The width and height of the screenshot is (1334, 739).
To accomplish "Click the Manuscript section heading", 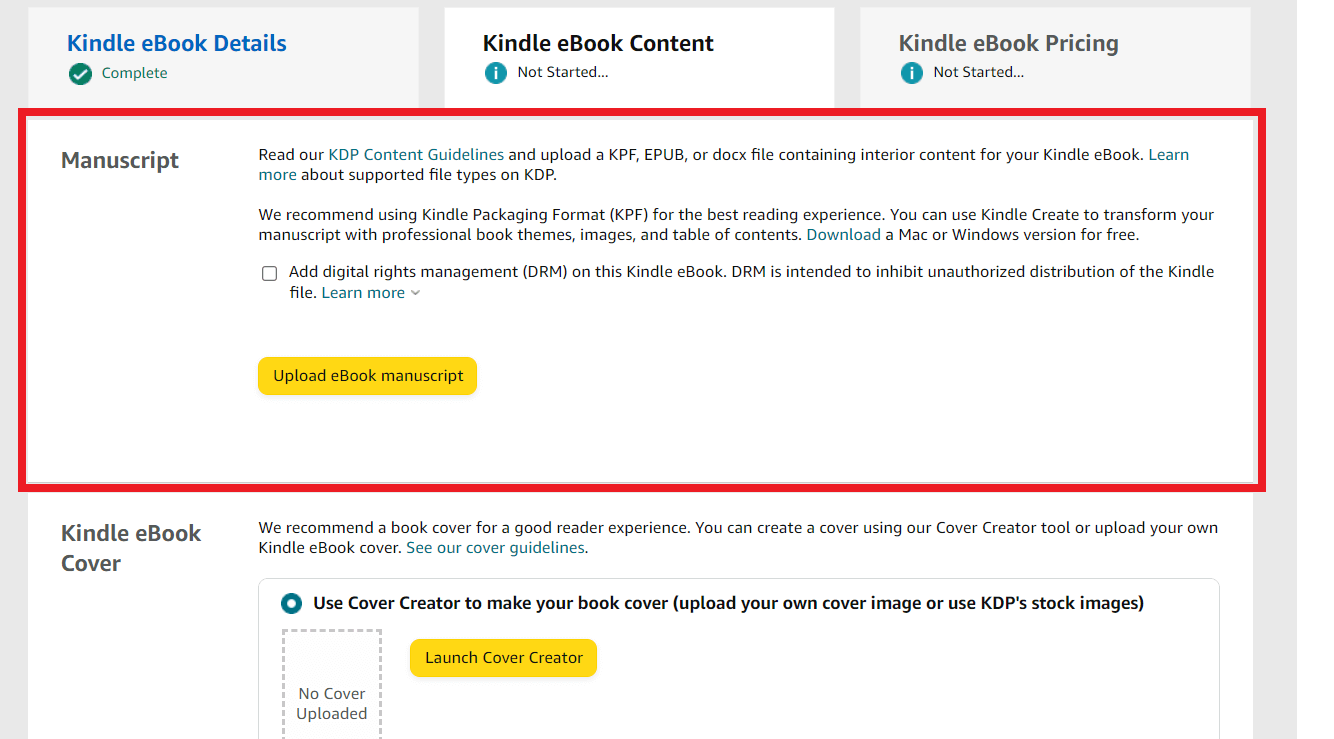I will (119, 160).
